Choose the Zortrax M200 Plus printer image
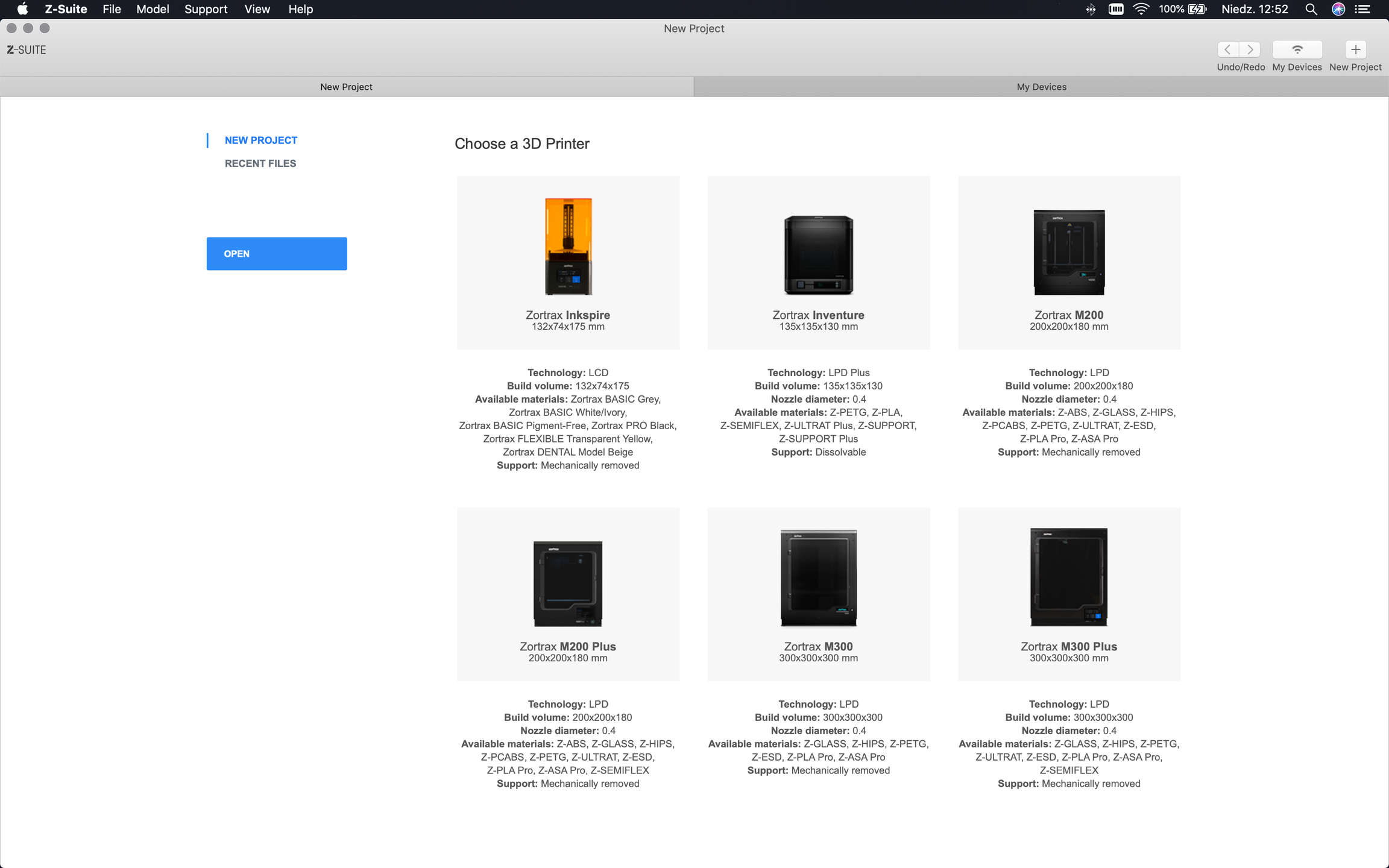The width and height of the screenshot is (1389, 868). pyautogui.click(x=568, y=583)
